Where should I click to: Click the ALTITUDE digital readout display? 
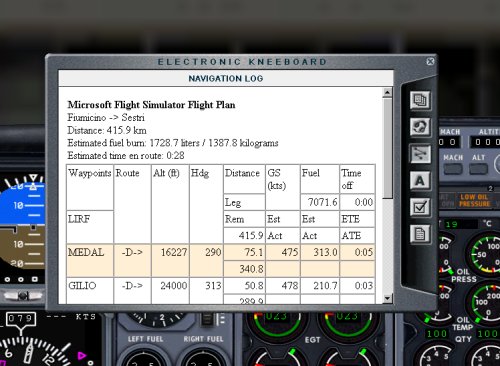[485, 142]
